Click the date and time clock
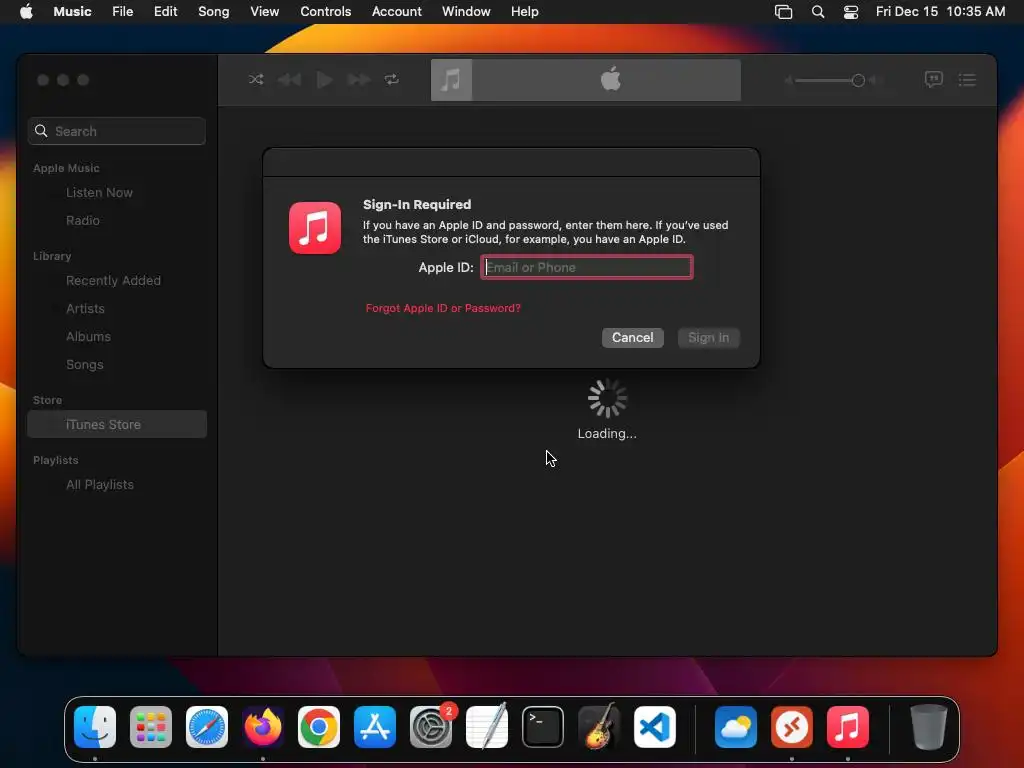The height and width of the screenshot is (768, 1024). click(x=940, y=12)
